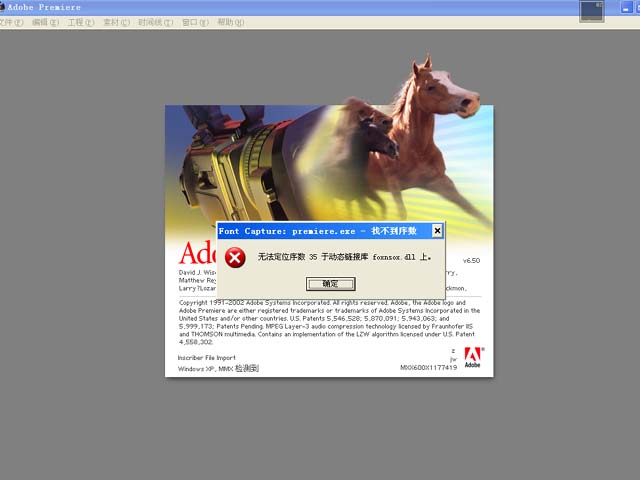Open the 窗口 (W) menu
640x480 pixels.
[x=195, y=22]
